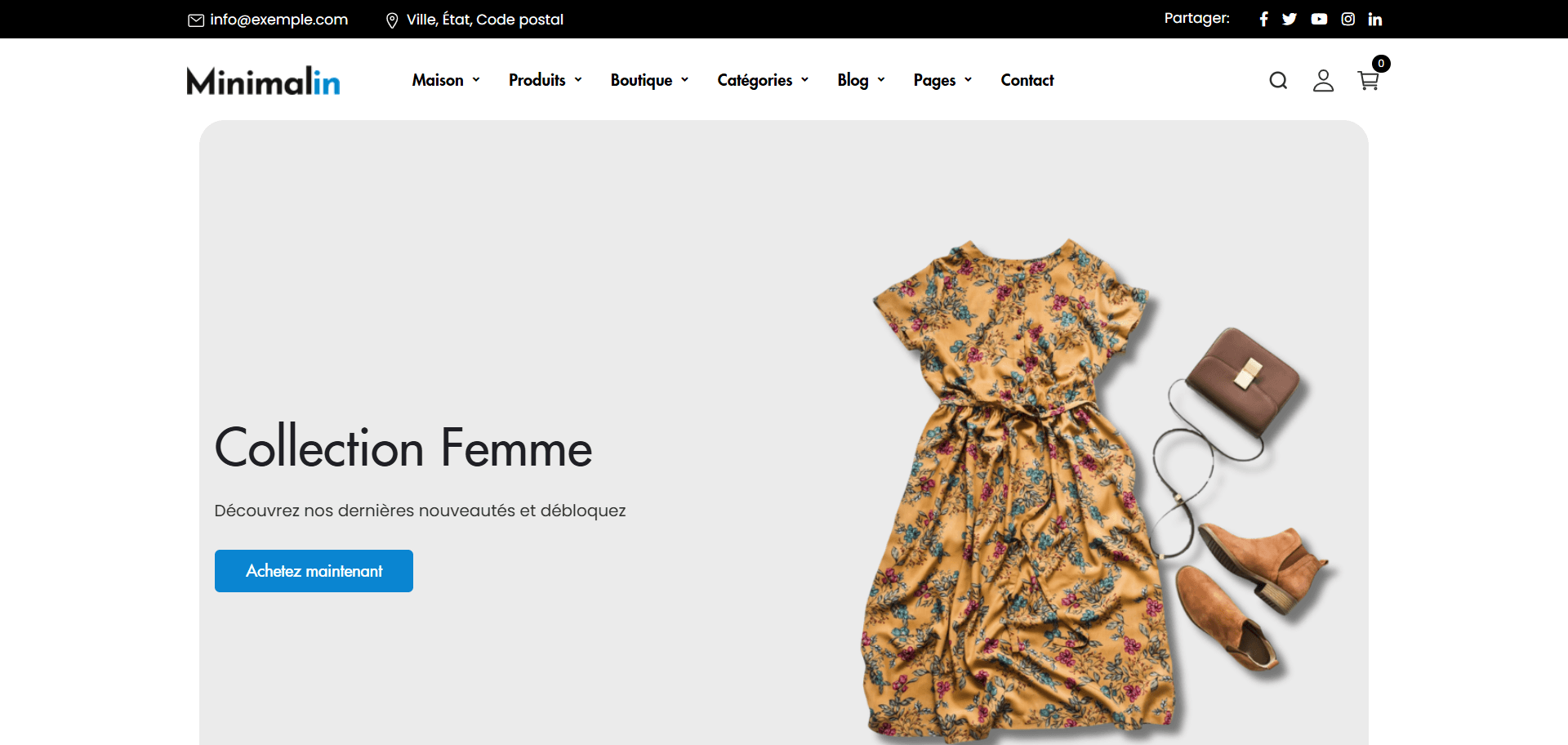Image resolution: width=1568 pixels, height=745 pixels.
Task: Open the Produits menu
Action: coord(537,80)
